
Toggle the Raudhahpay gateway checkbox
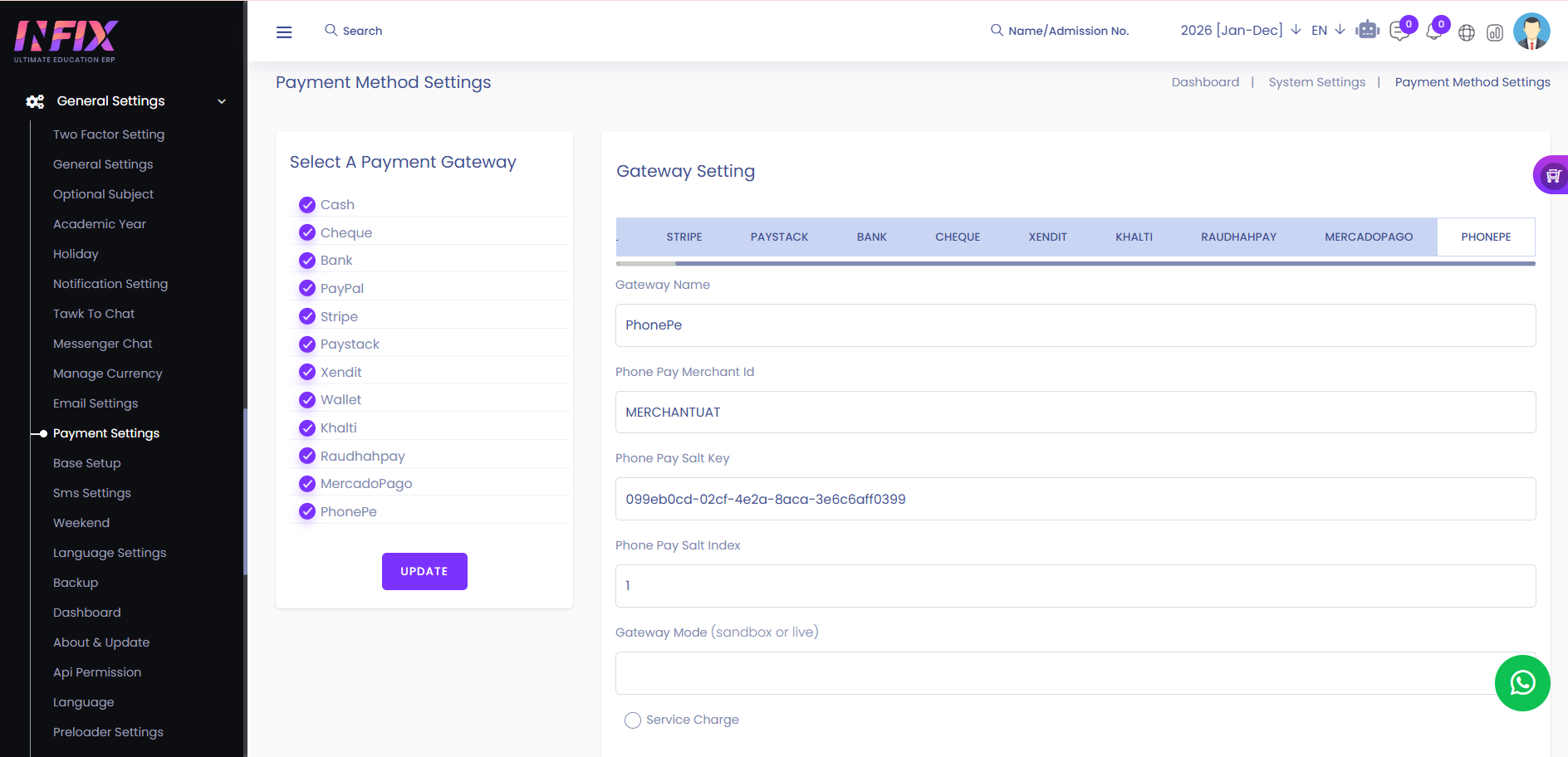[x=307, y=456]
